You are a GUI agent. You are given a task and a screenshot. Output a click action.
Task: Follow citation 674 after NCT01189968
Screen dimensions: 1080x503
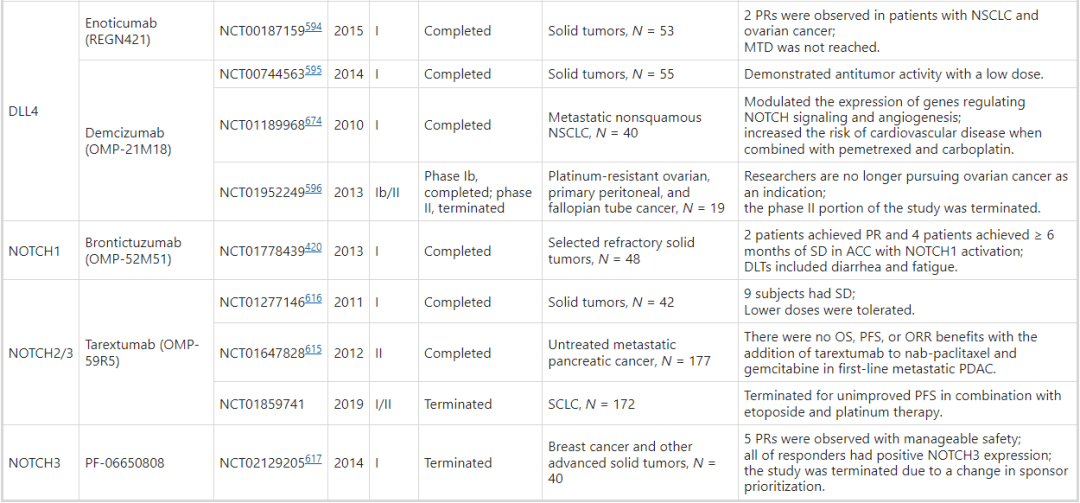[x=314, y=122]
